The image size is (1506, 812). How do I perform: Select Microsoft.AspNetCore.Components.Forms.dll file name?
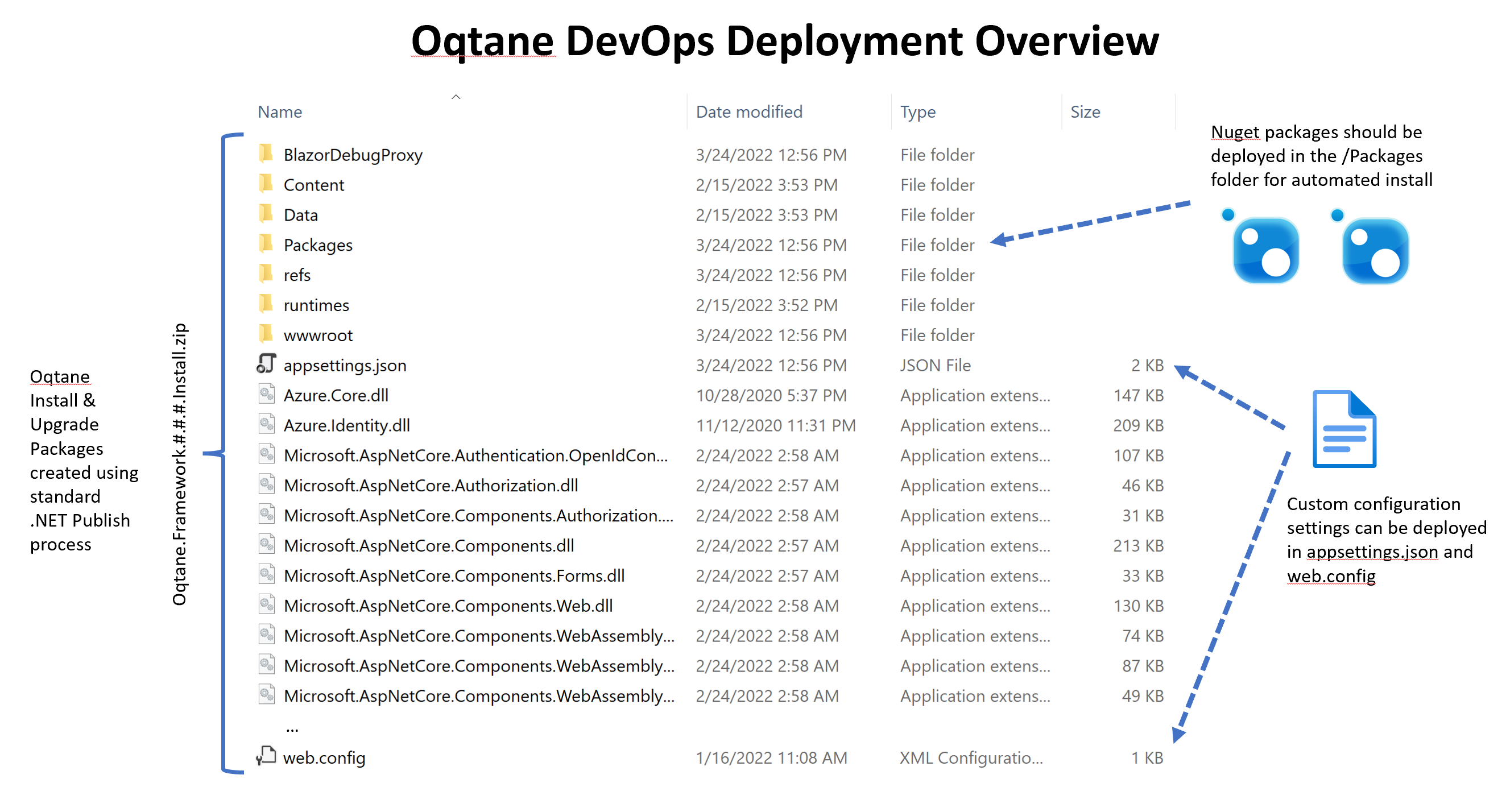coord(454,576)
